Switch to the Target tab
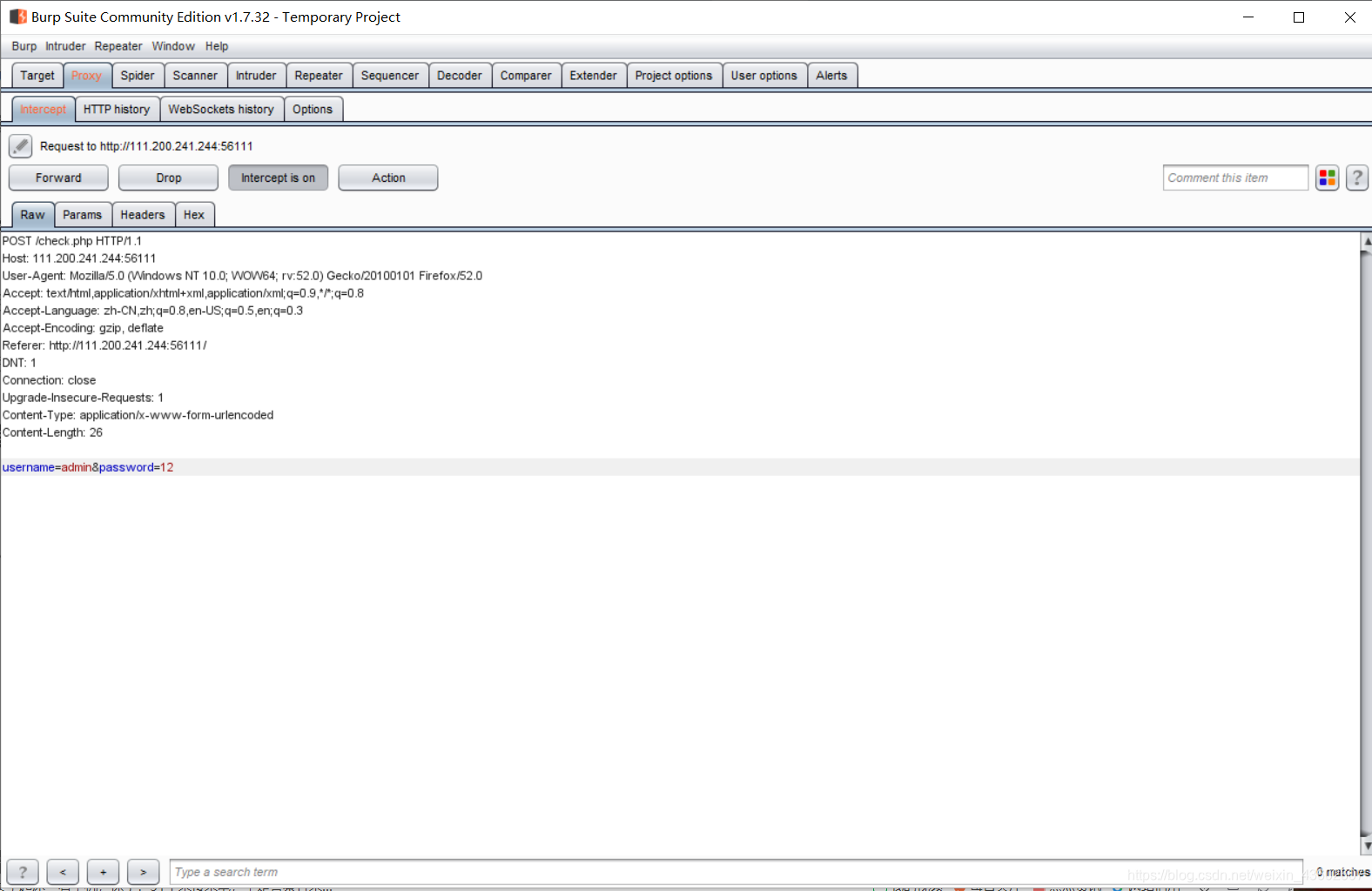 click(37, 76)
